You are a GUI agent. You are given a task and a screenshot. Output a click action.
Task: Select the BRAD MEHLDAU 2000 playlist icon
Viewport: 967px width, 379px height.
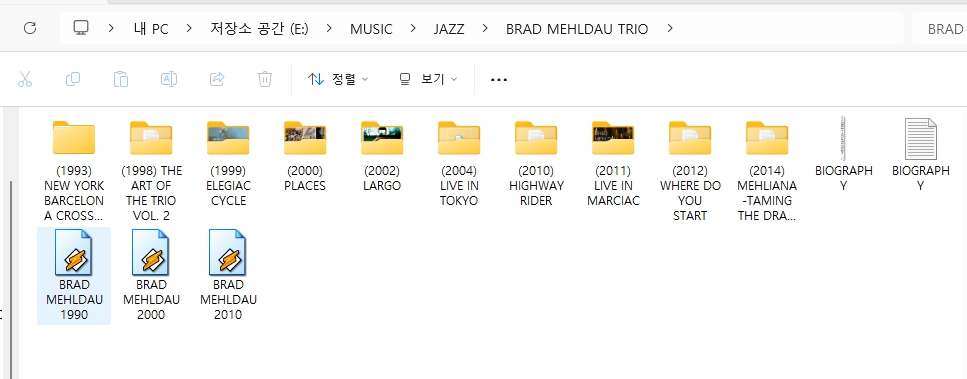(x=151, y=252)
